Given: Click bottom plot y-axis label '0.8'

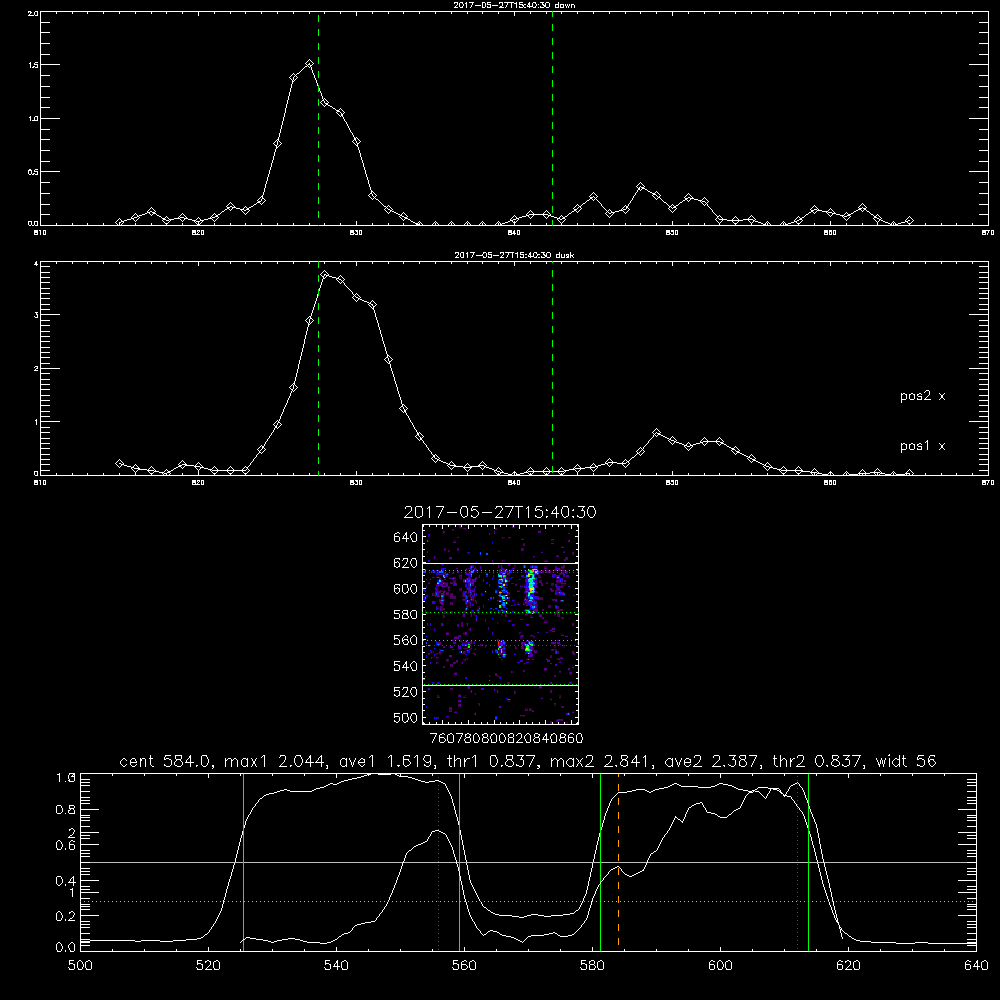Looking at the screenshot, I should point(67,810).
